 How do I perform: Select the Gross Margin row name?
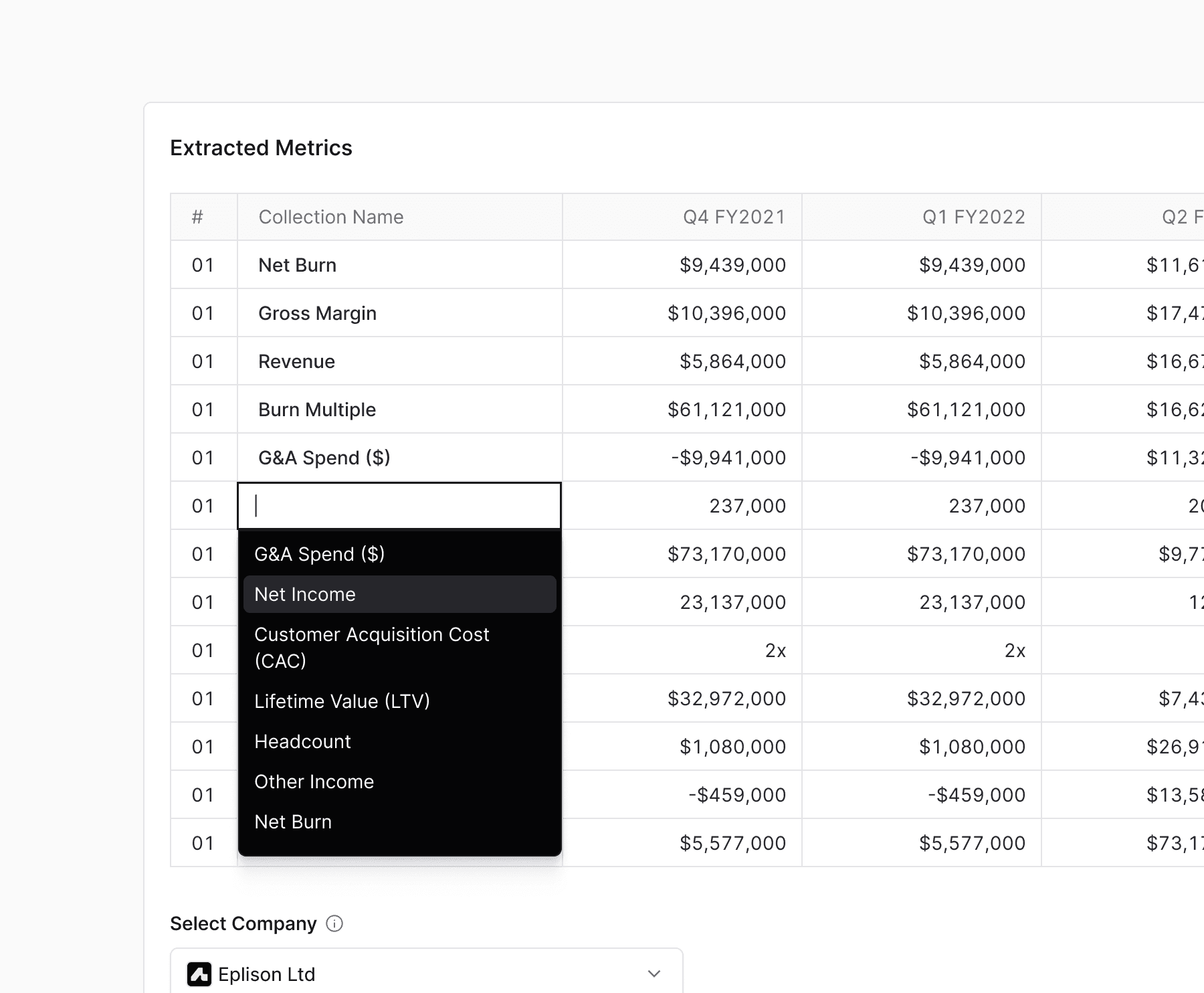318,313
